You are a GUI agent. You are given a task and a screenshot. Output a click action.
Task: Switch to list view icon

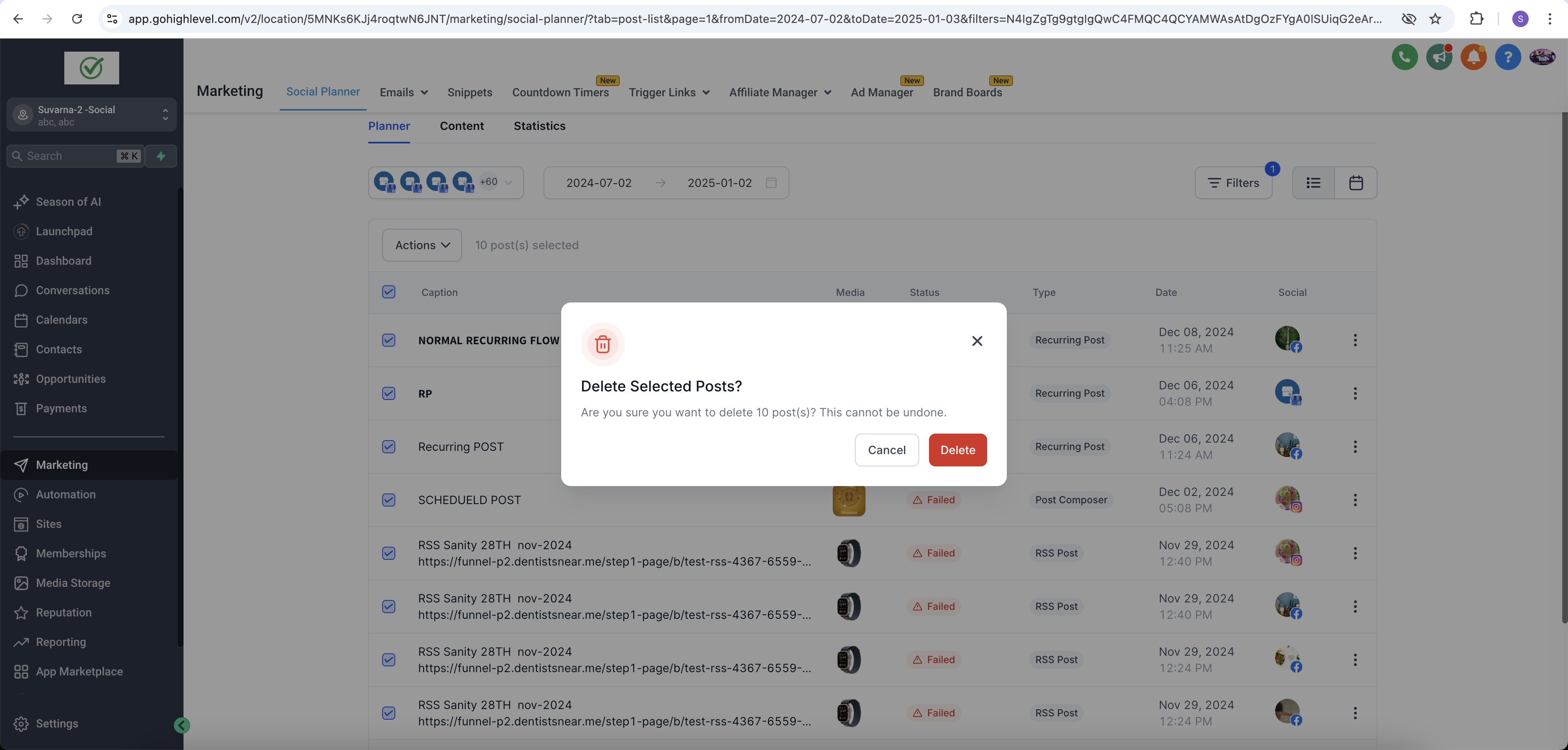click(1313, 183)
